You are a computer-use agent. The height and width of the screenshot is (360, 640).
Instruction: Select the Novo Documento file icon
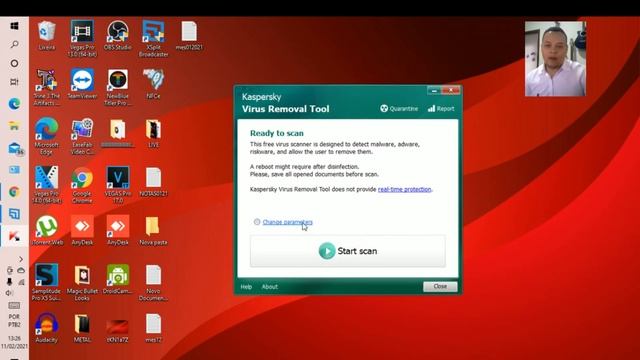[x=153, y=282]
